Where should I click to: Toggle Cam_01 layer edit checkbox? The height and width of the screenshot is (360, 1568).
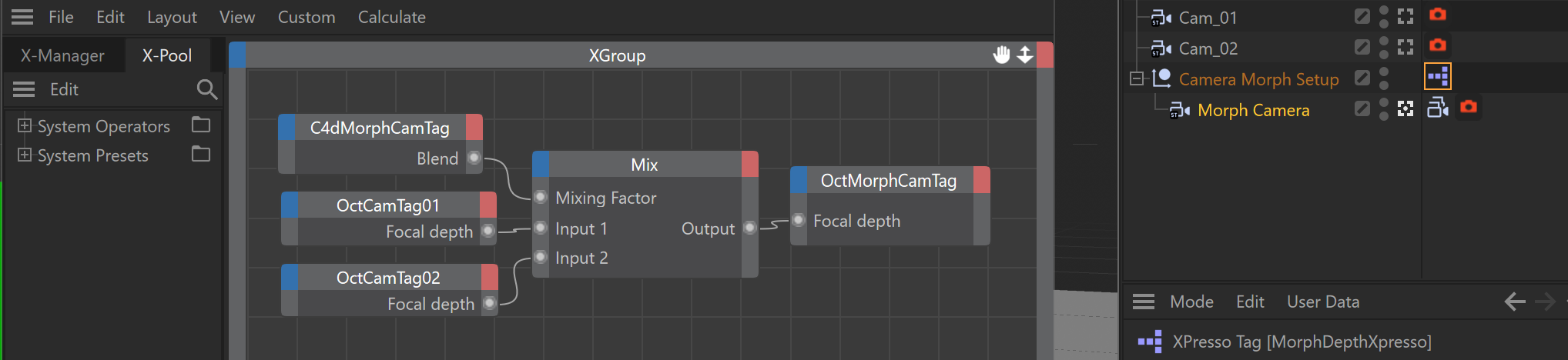1362,16
